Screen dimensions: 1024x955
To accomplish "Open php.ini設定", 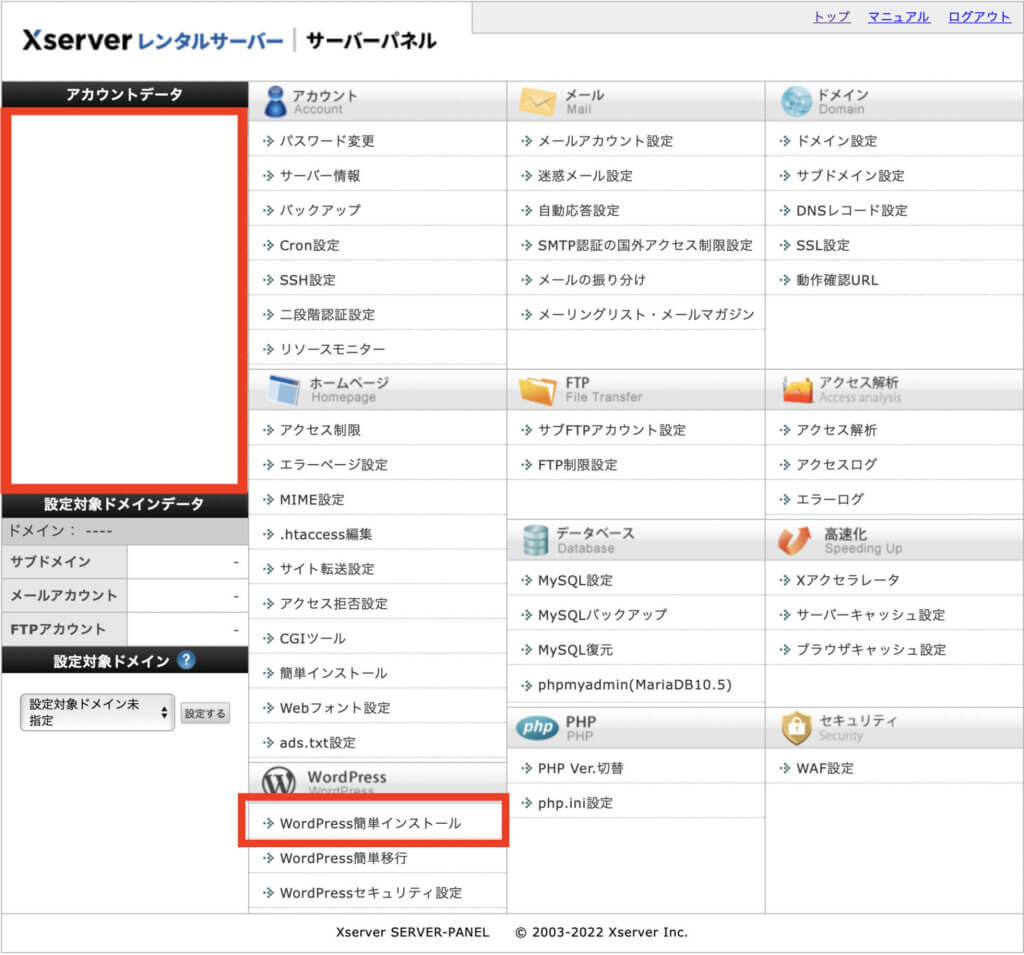I will (x=575, y=803).
